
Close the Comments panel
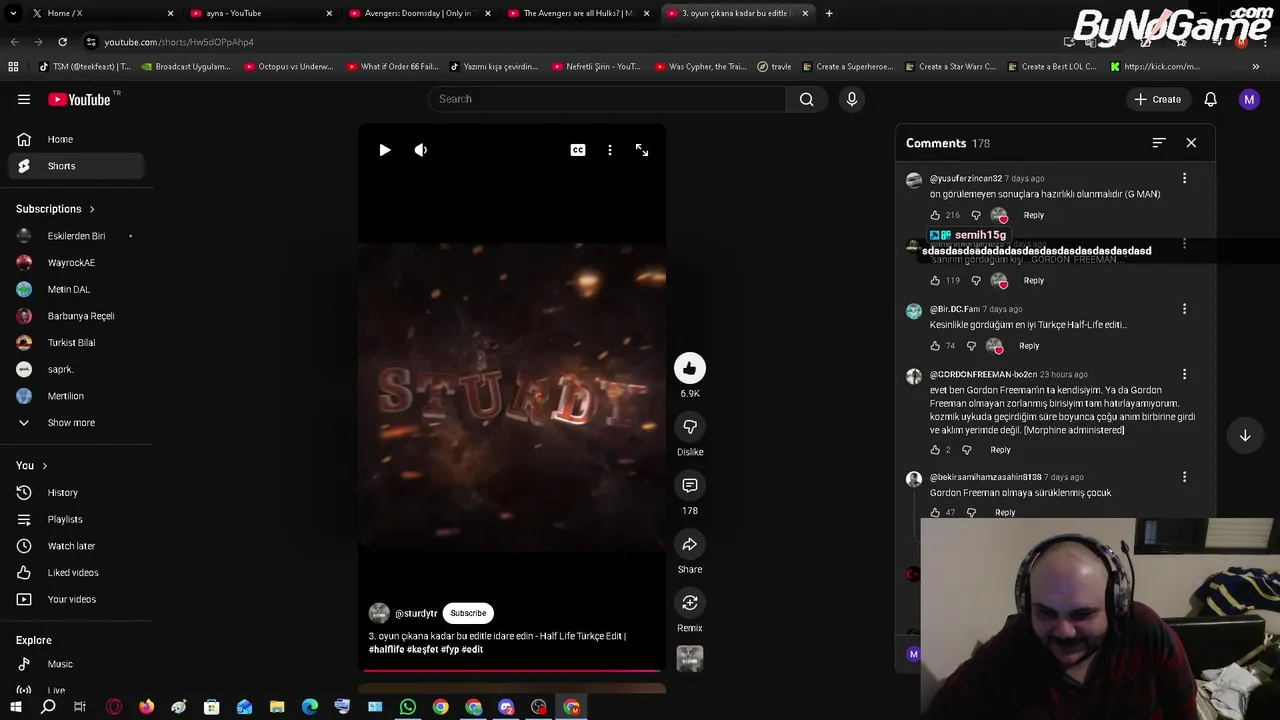click(1191, 143)
